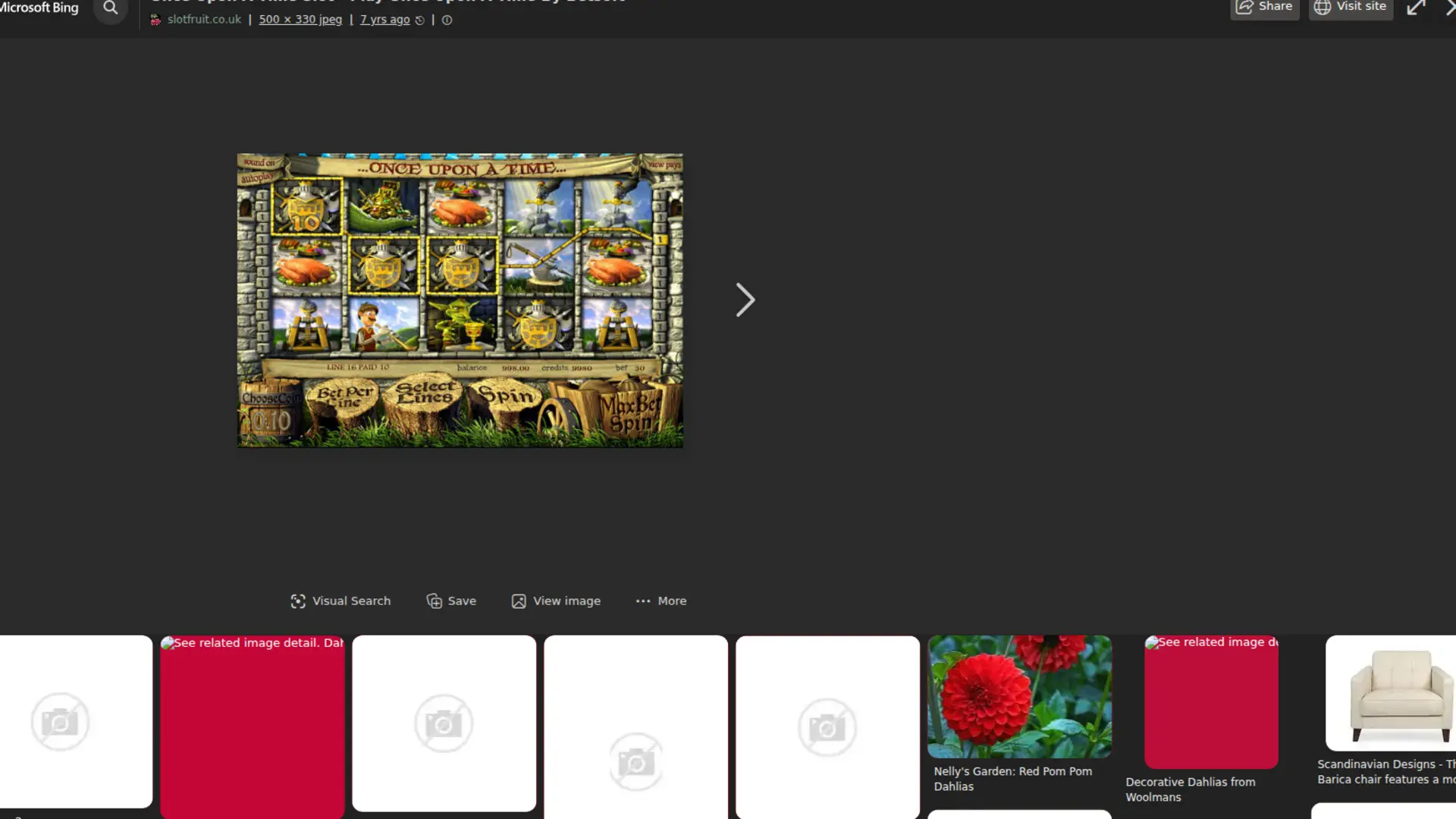Click the Visit site button
The image size is (1456, 819).
1351,7
